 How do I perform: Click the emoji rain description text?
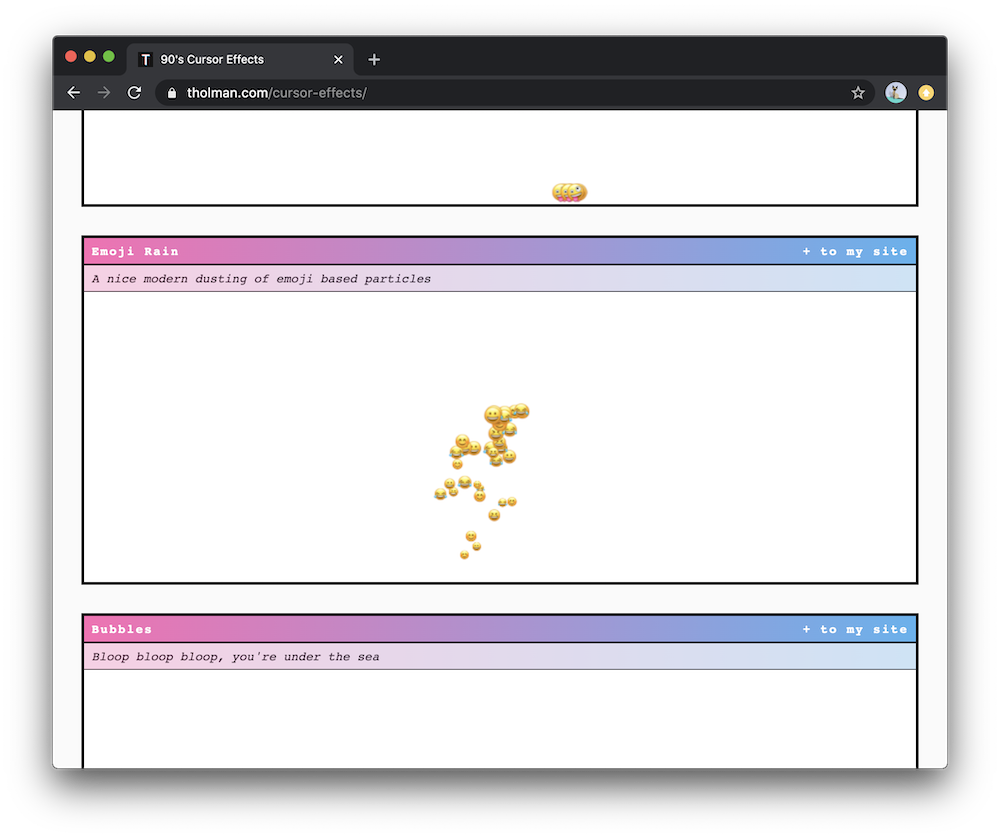tap(261, 279)
